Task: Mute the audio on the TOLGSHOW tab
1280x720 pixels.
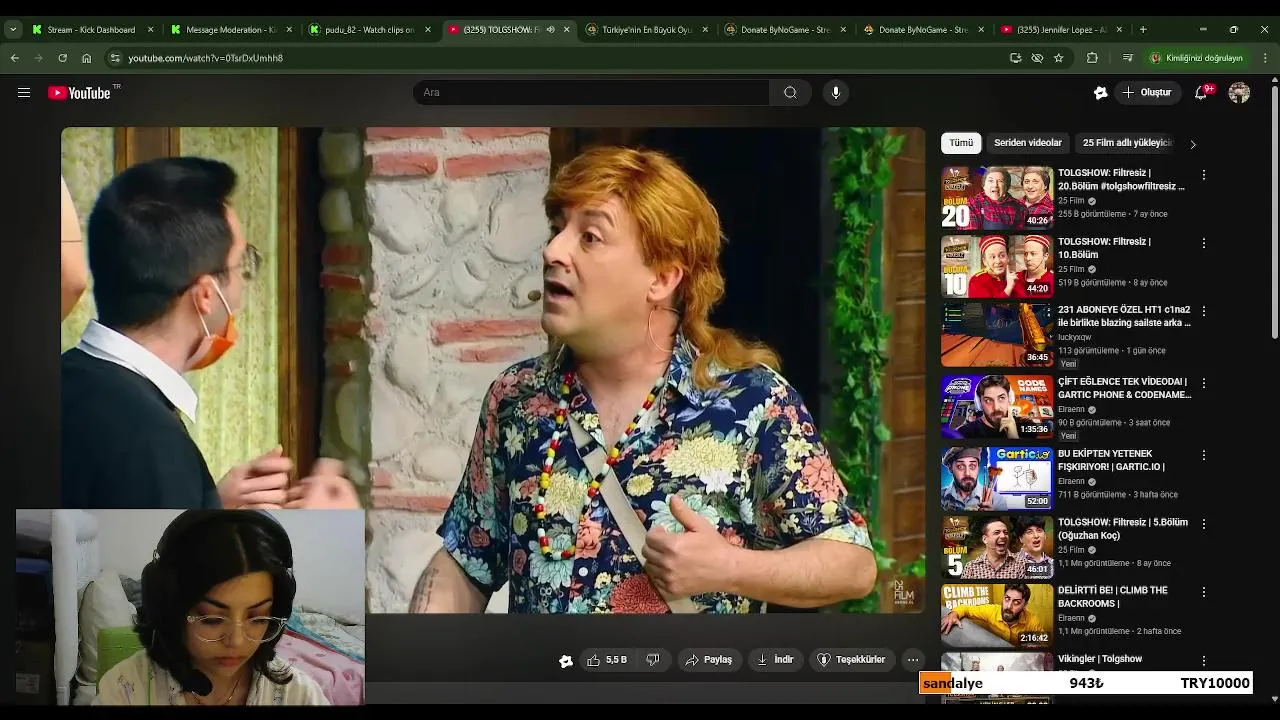Action: (550, 30)
